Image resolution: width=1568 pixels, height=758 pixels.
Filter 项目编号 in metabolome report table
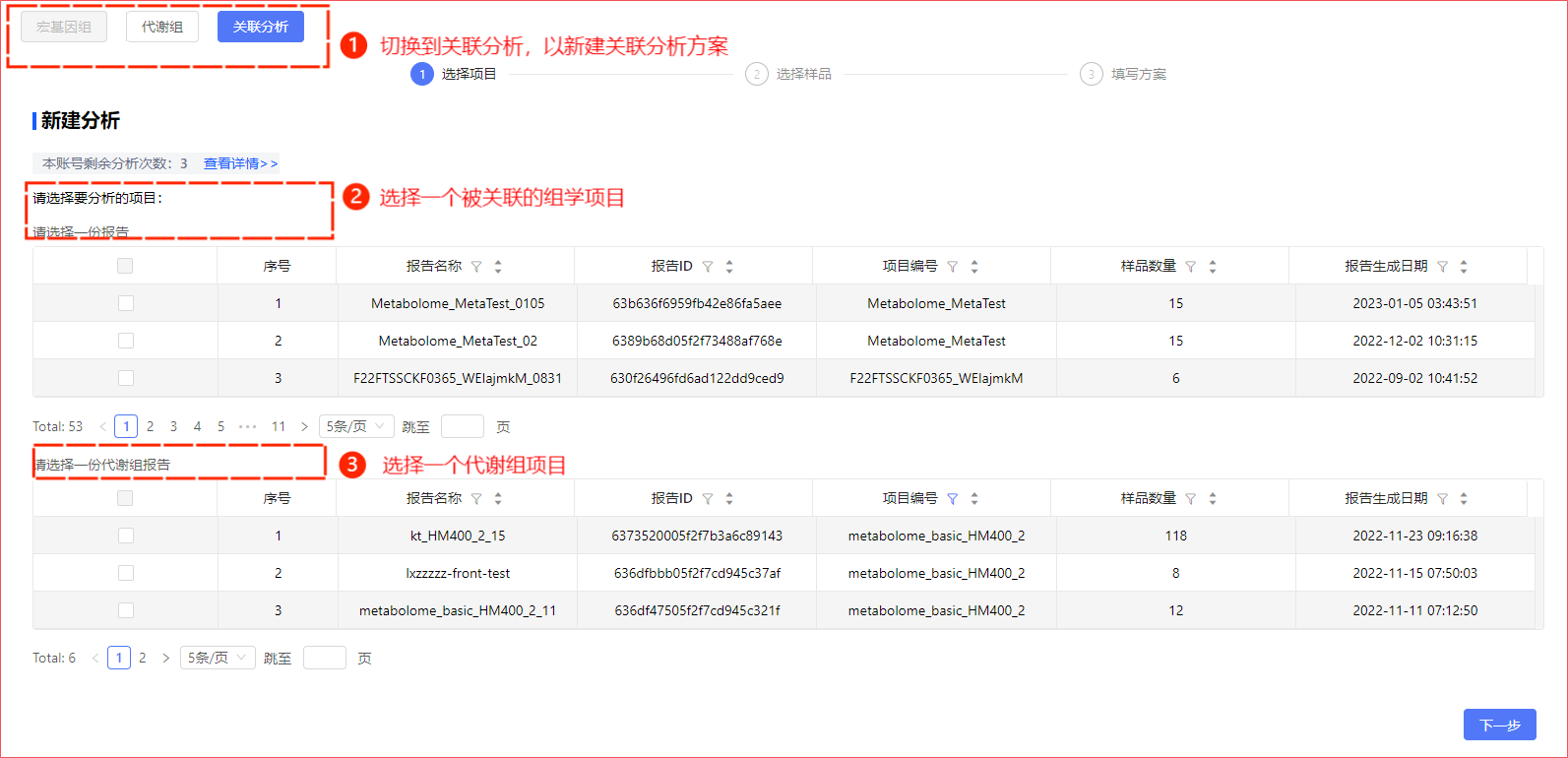click(x=953, y=499)
